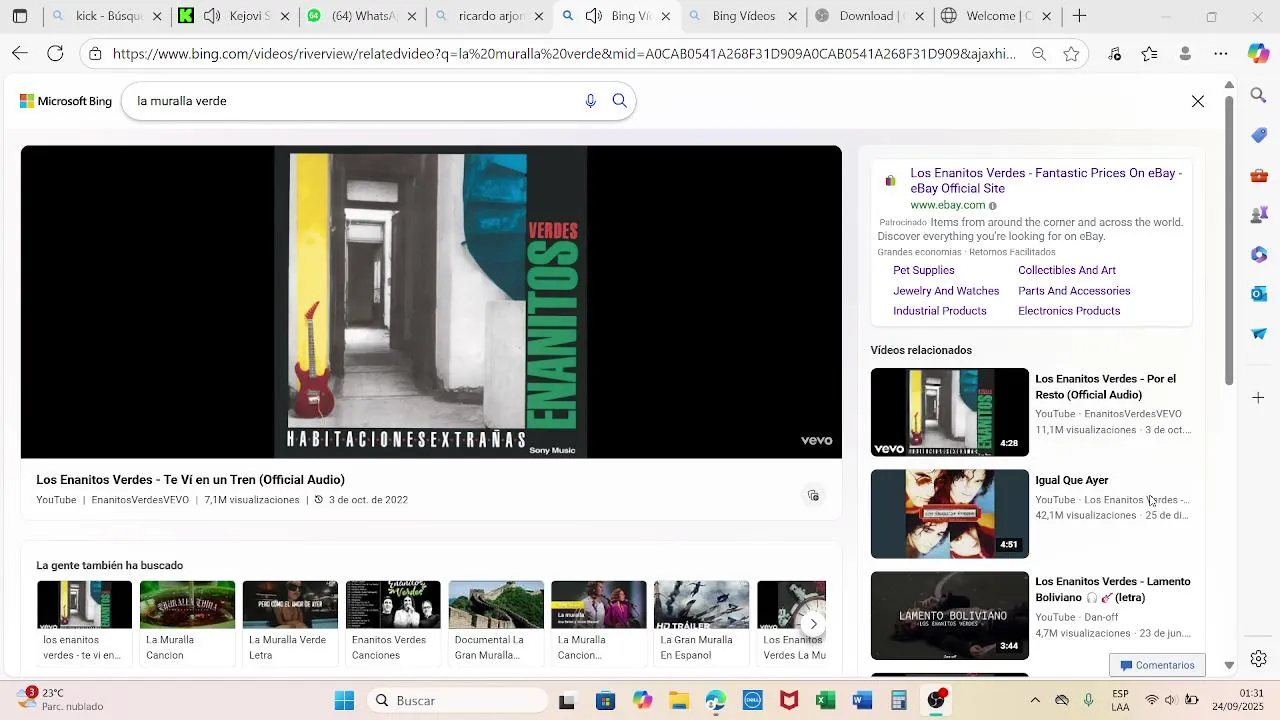This screenshot has width=1280, height=720.
Task: Open the tab actions menu
Action: (x=20, y=16)
